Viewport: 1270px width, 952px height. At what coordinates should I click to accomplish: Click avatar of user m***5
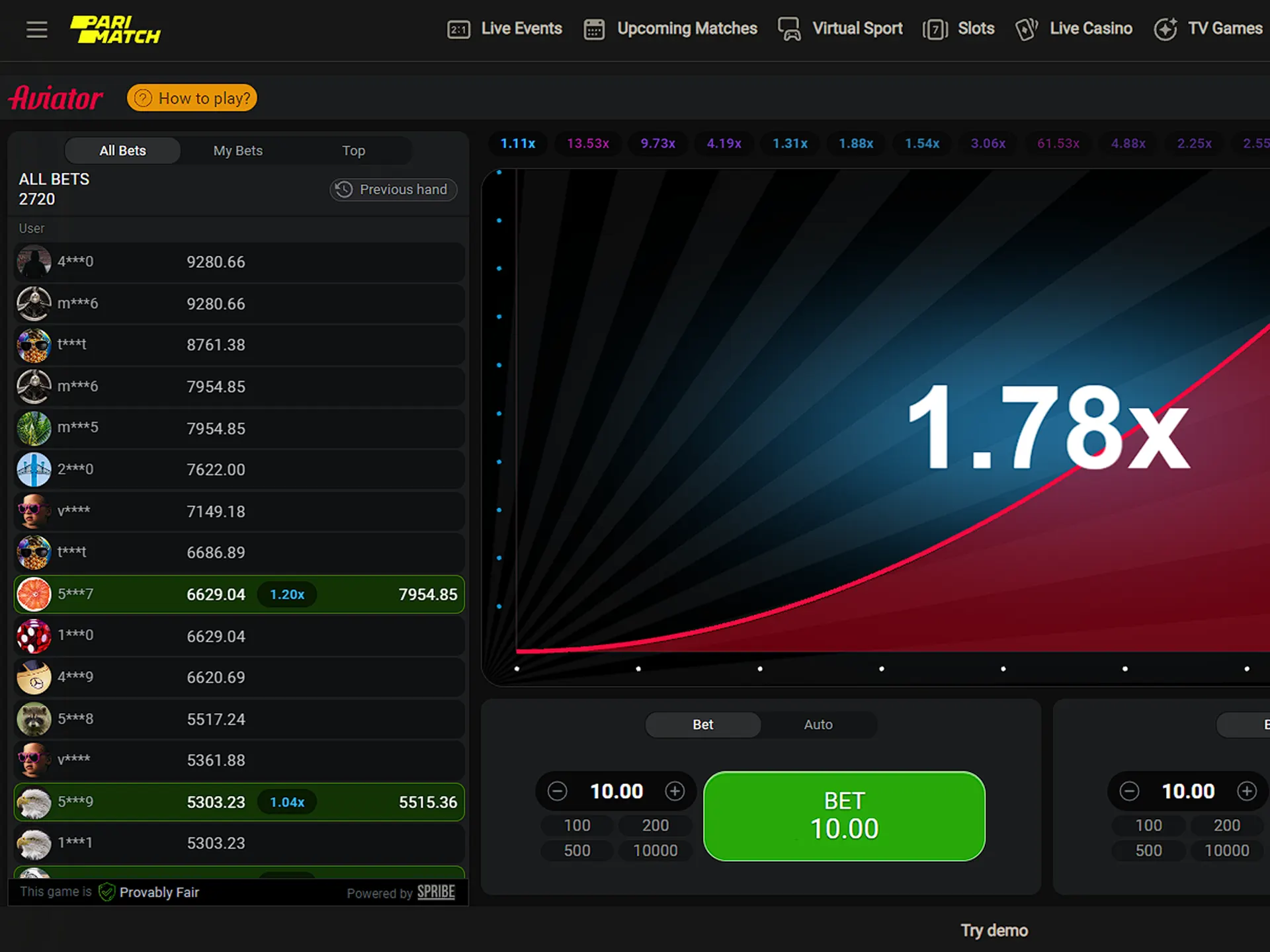point(34,428)
